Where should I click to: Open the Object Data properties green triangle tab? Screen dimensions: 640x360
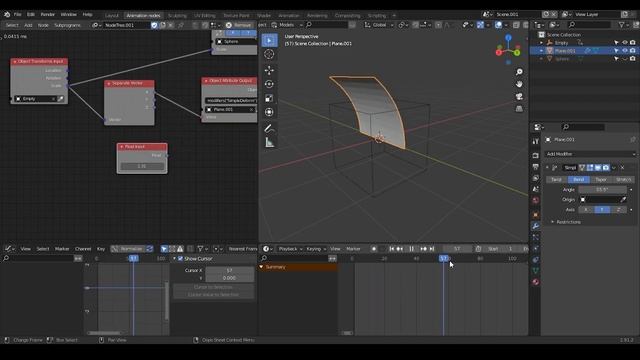point(536,271)
